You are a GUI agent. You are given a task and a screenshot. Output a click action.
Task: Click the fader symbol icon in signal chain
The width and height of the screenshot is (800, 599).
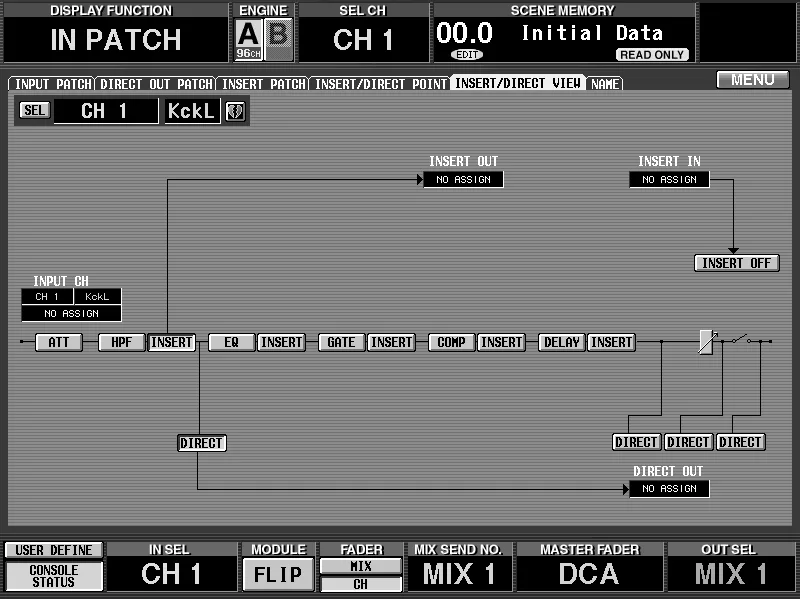coord(707,341)
